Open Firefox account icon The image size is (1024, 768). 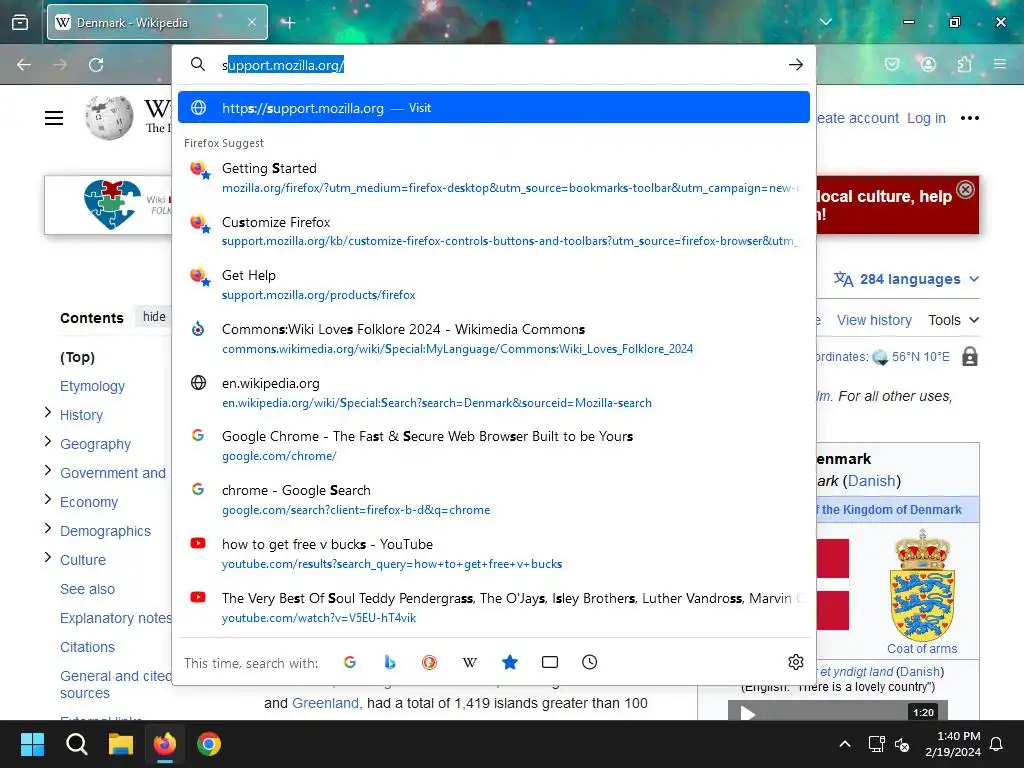[x=928, y=64]
